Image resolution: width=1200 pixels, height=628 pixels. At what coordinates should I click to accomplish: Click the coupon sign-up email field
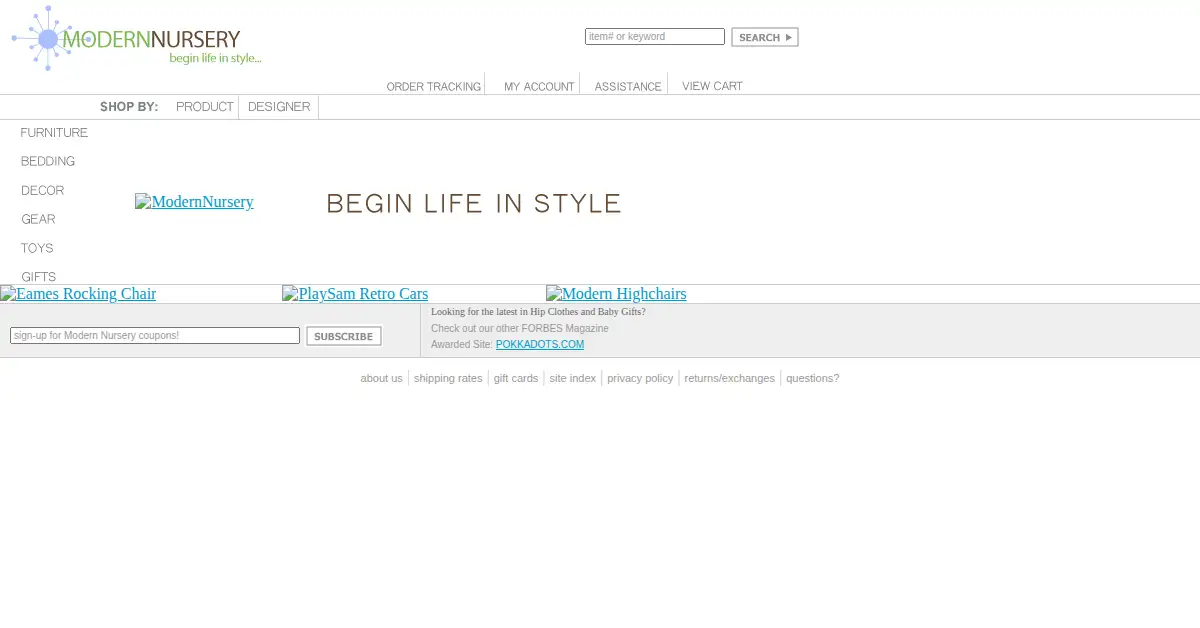pos(155,336)
